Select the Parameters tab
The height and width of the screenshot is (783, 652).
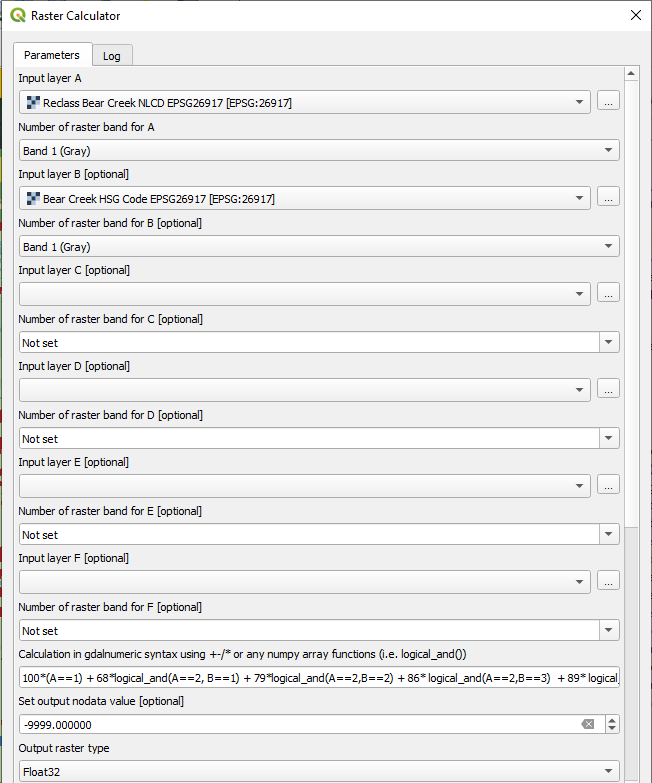(52, 55)
